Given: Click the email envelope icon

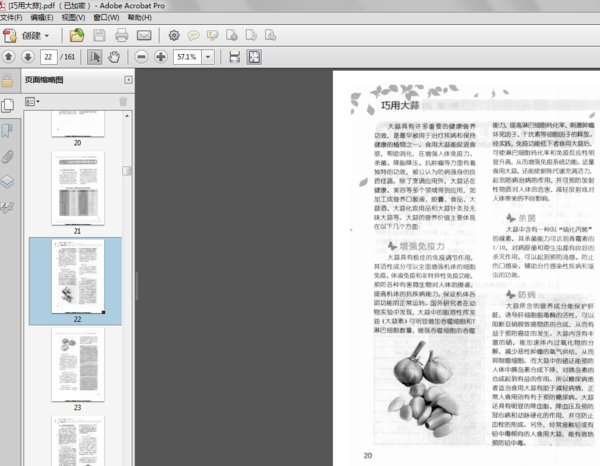Looking at the screenshot, I should point(144,36).
